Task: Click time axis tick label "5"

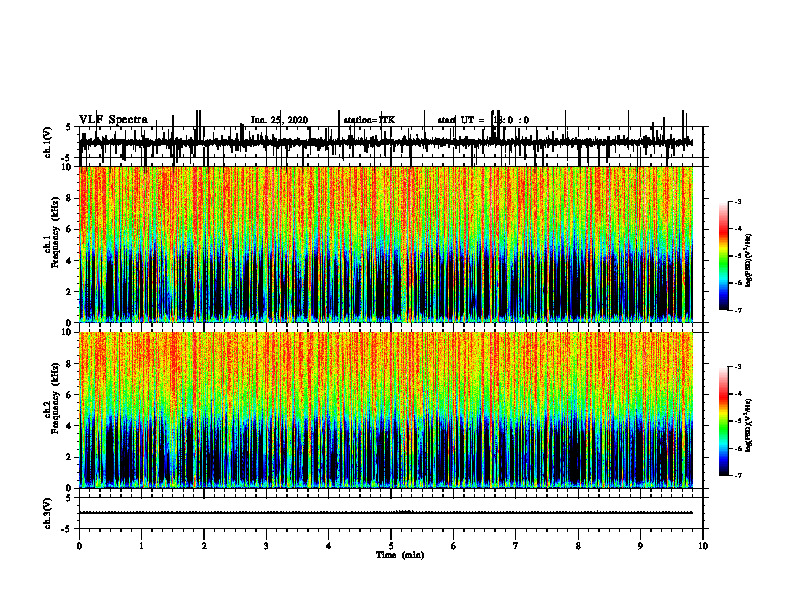Action: click(391, 546)
